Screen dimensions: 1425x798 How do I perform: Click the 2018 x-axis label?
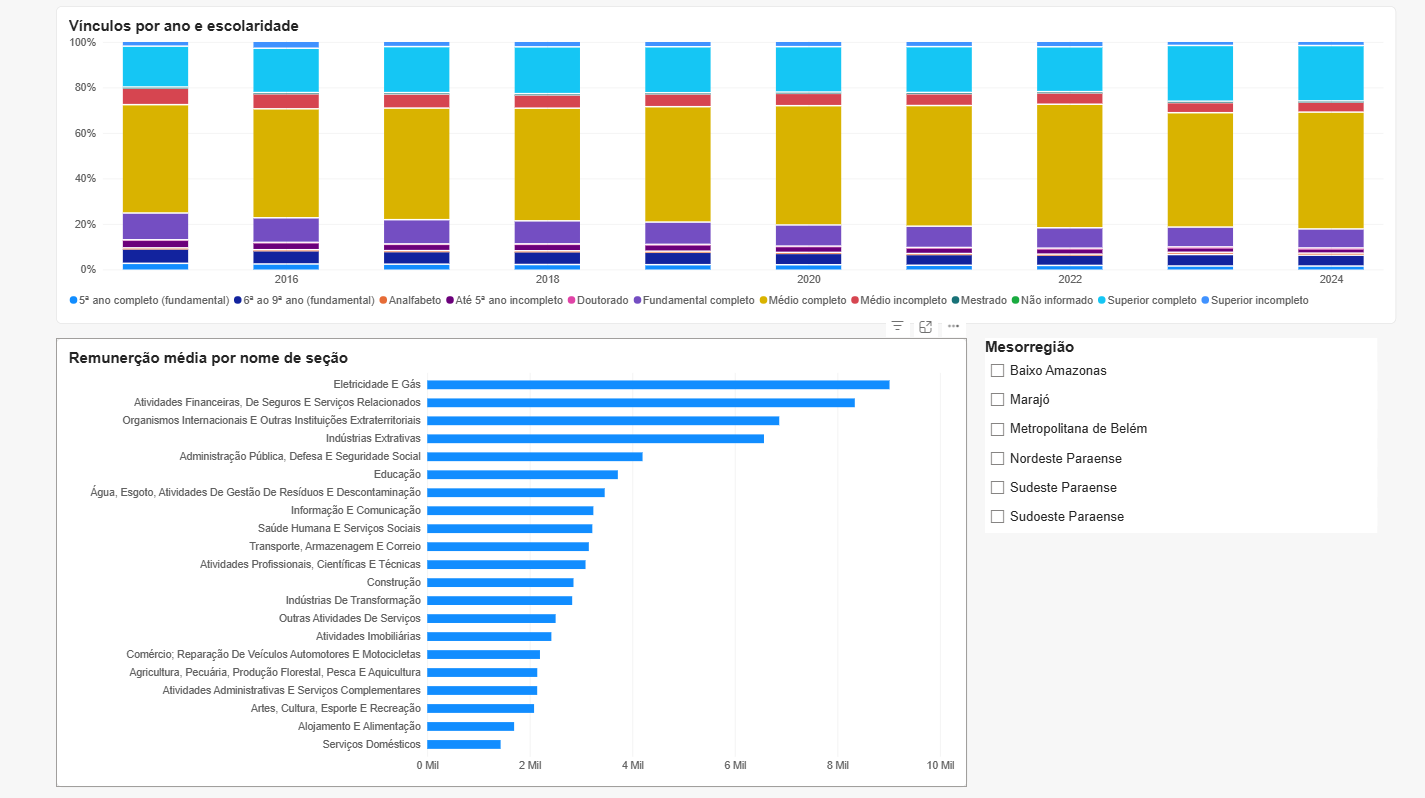click(x=547, y=280)
